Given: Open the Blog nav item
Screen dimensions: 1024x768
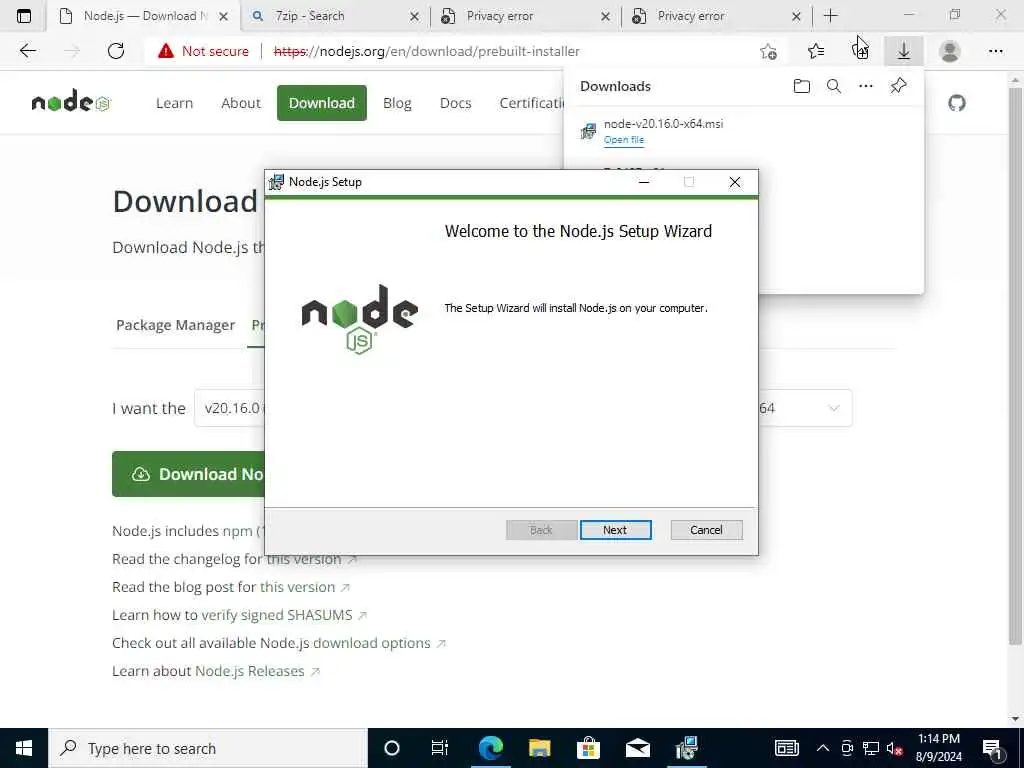Looking at the screenshot, I should click(397, 103).
